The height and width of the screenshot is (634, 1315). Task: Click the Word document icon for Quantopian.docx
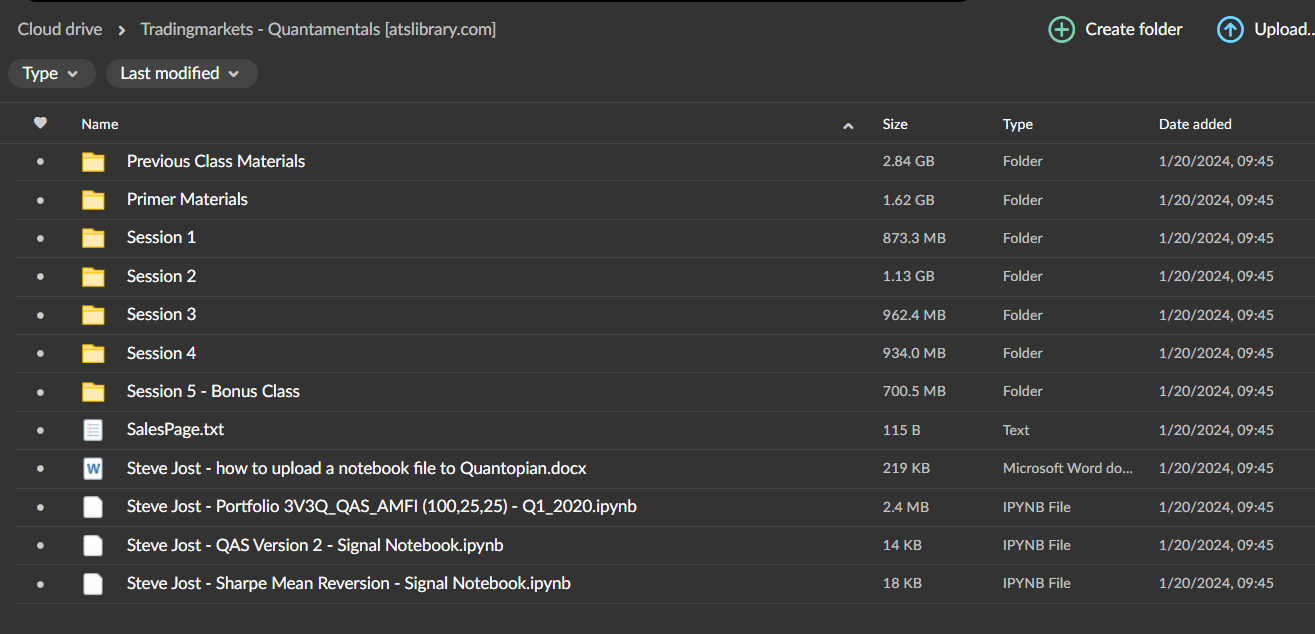[x=93, y=468]
